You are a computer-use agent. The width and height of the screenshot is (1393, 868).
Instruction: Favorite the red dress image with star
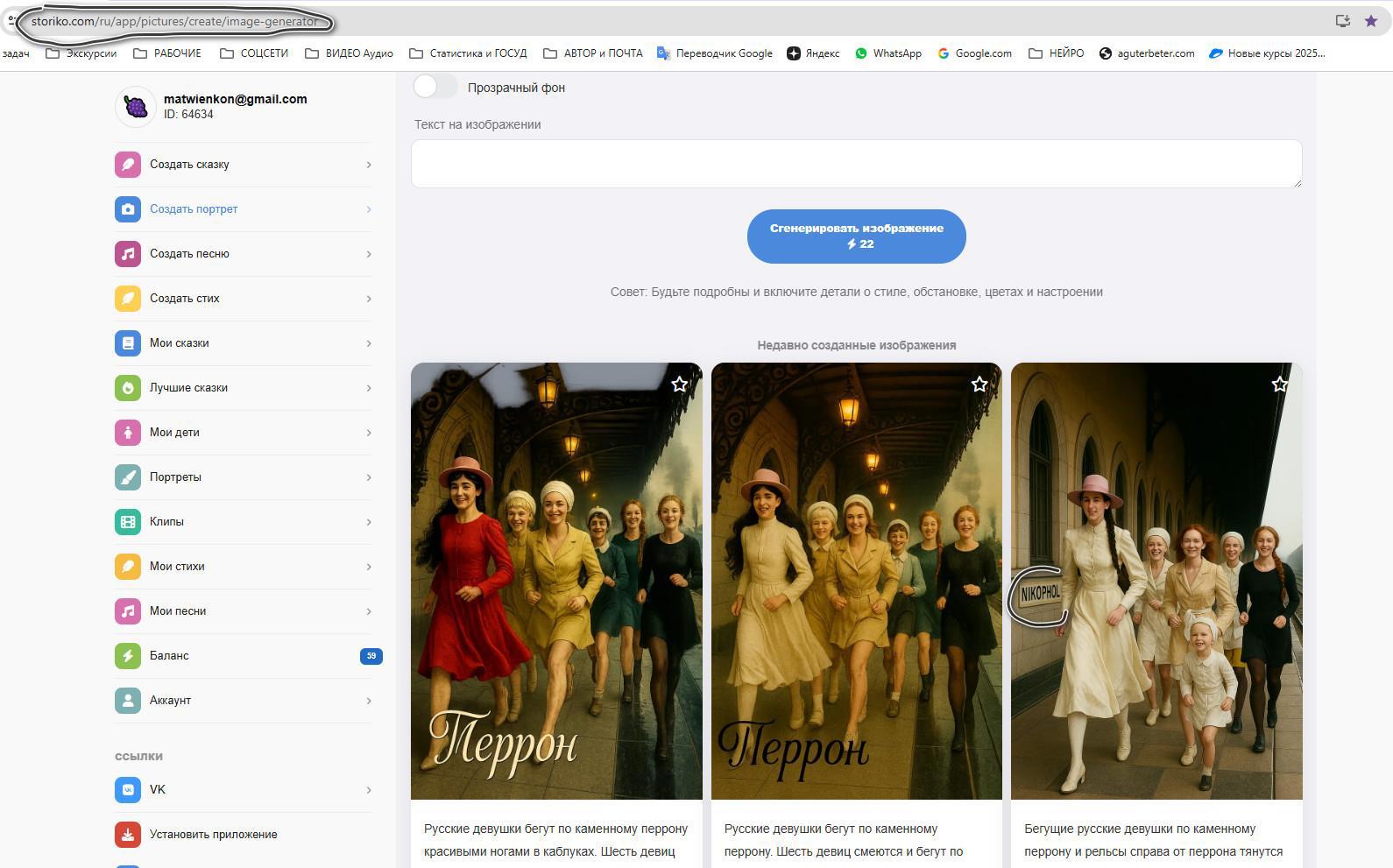coord(679,385)
